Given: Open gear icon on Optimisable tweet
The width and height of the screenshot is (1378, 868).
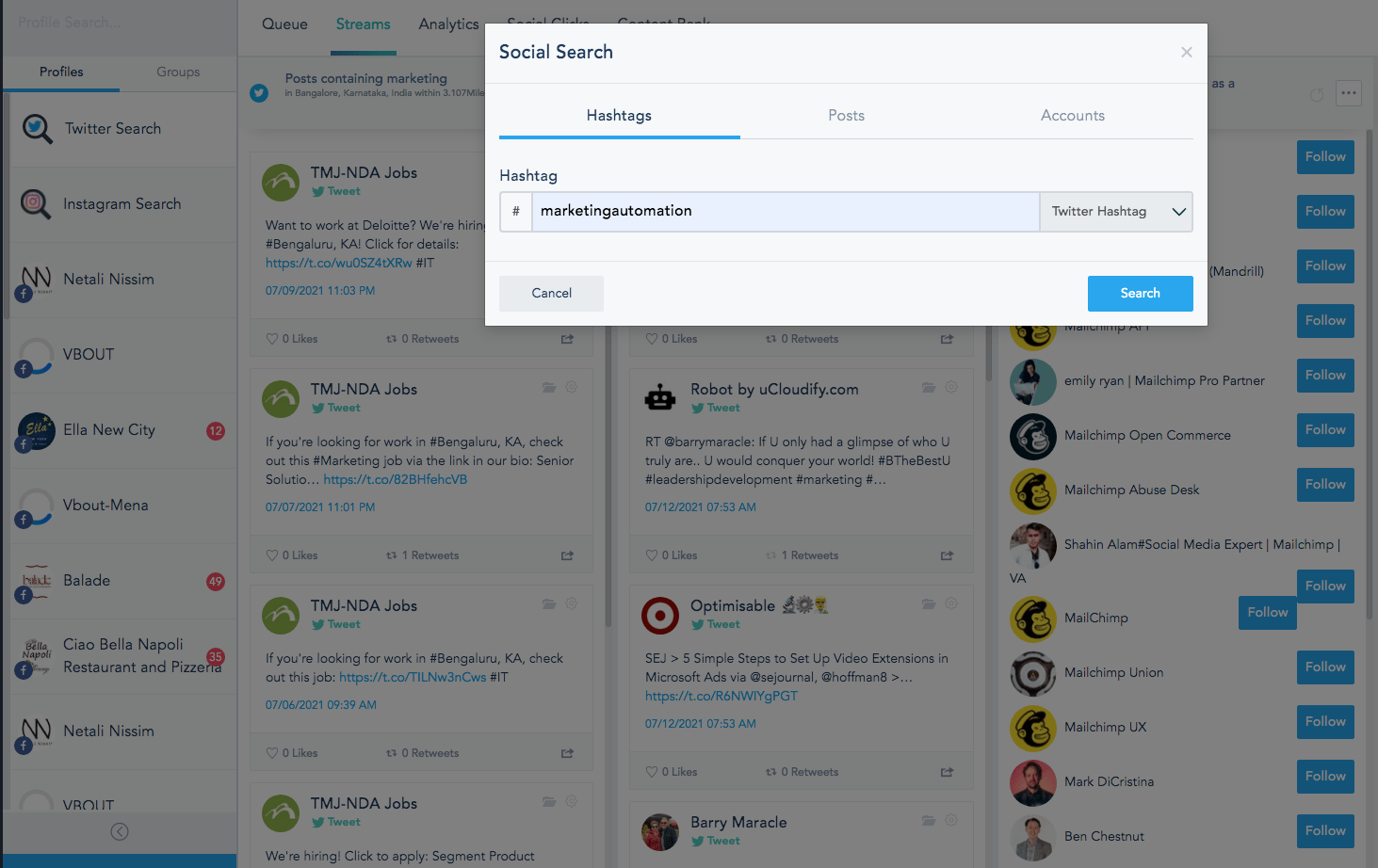Looking at the screenshot, I should pos(951,603).
